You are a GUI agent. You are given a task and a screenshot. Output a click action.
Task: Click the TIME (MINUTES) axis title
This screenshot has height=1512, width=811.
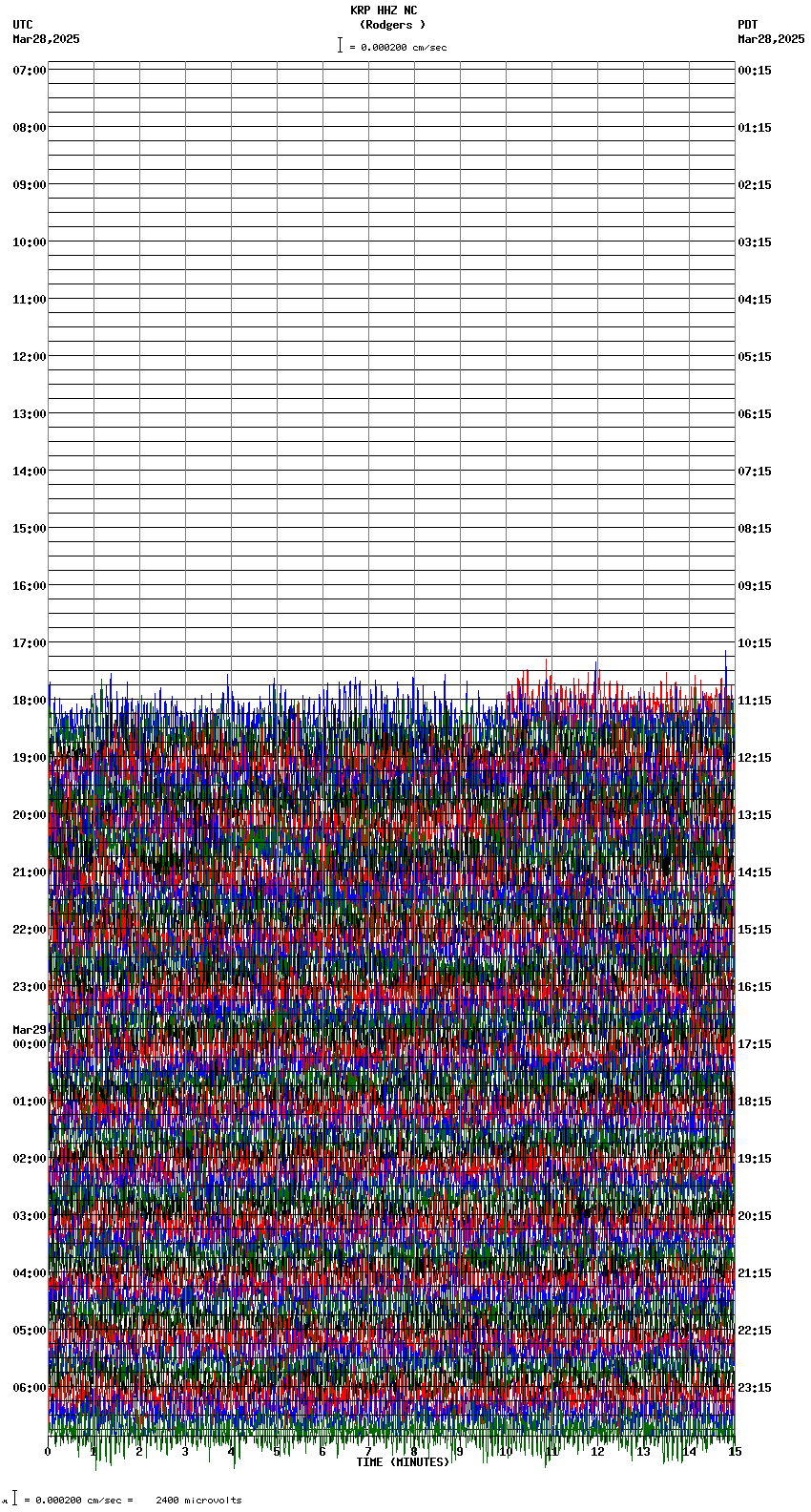point(403,1462)
